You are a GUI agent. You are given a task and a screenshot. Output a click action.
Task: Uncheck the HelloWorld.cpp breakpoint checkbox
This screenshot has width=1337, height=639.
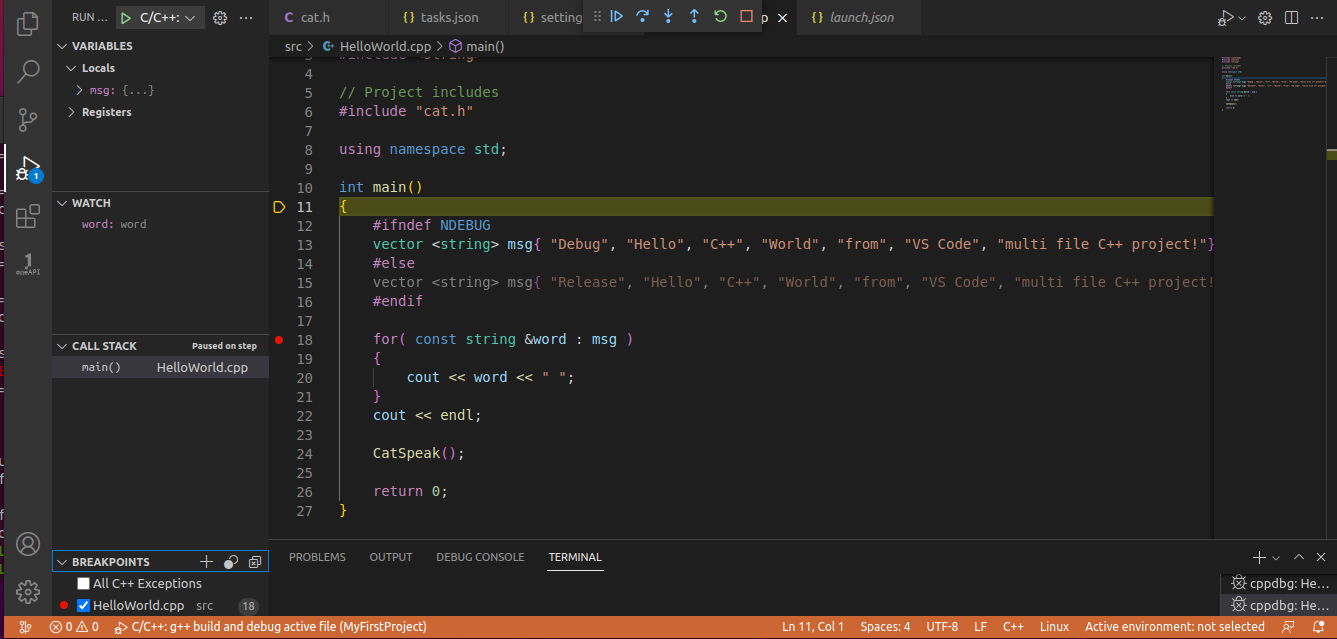click(x=84, y=606)
